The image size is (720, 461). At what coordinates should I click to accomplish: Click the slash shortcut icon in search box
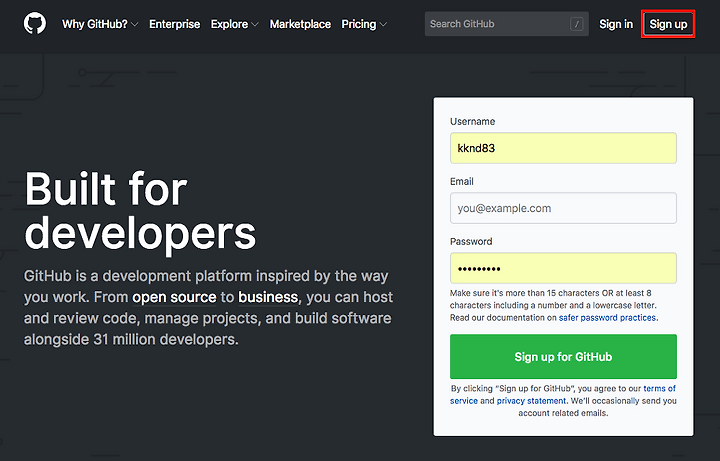[x=576, y=24]
